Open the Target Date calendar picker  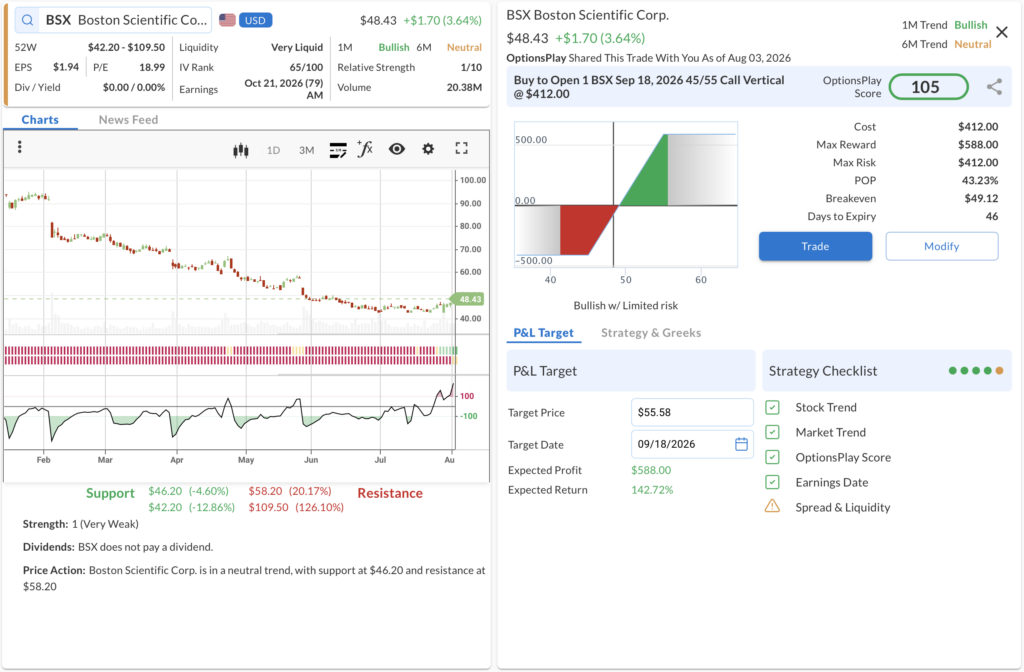741,444
